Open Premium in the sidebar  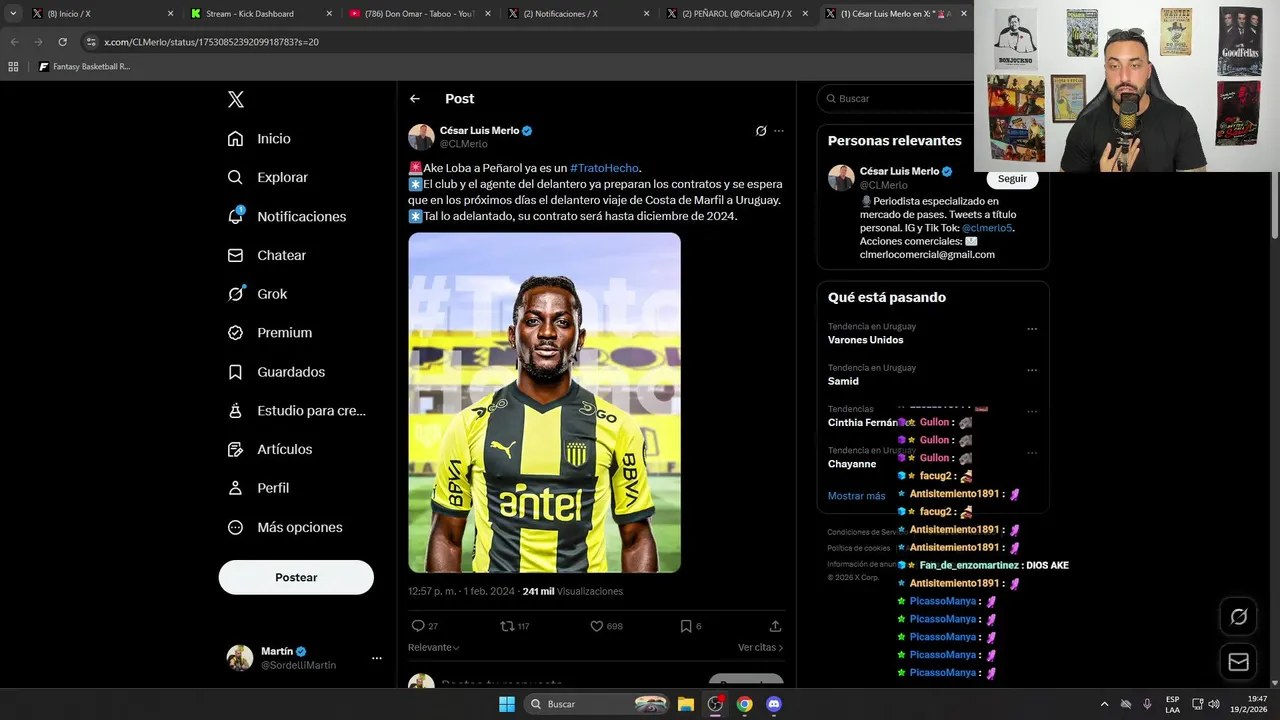270,333
